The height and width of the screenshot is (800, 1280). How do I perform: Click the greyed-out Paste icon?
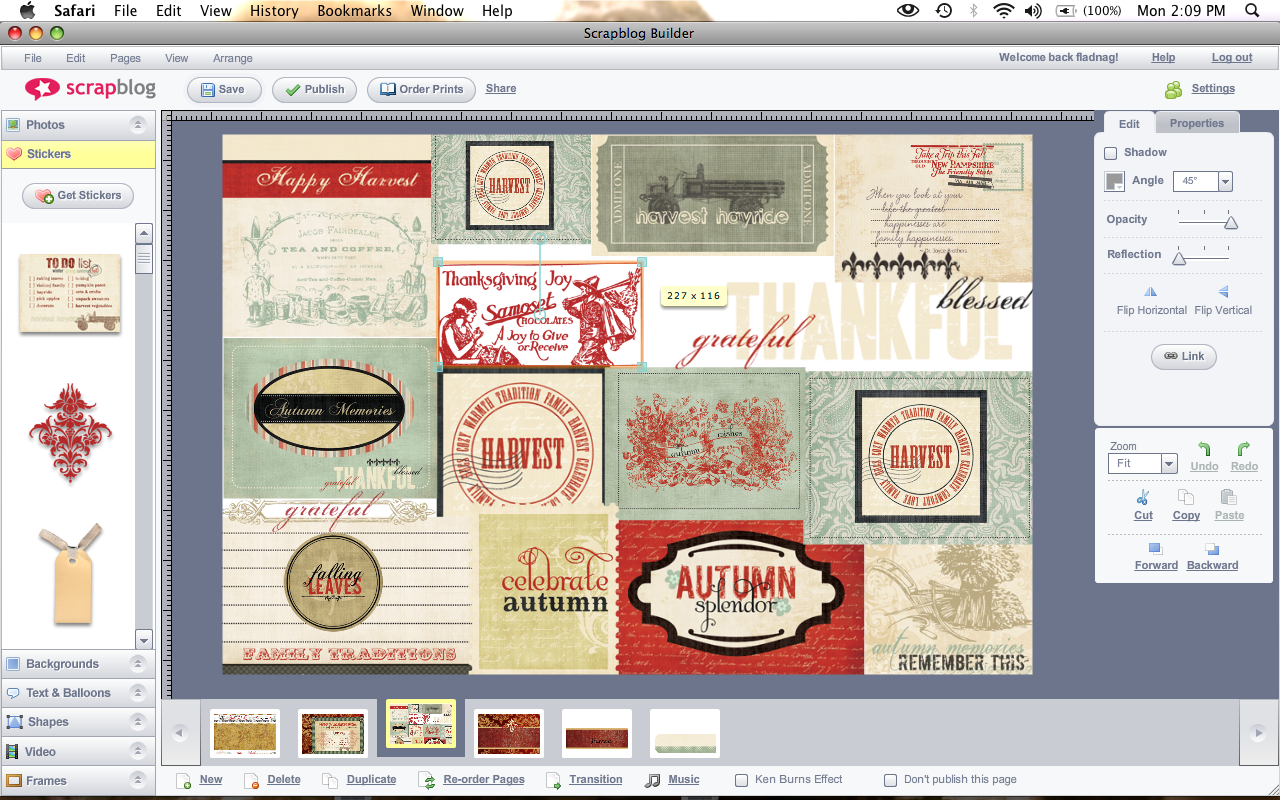(x=1229, y=497)
